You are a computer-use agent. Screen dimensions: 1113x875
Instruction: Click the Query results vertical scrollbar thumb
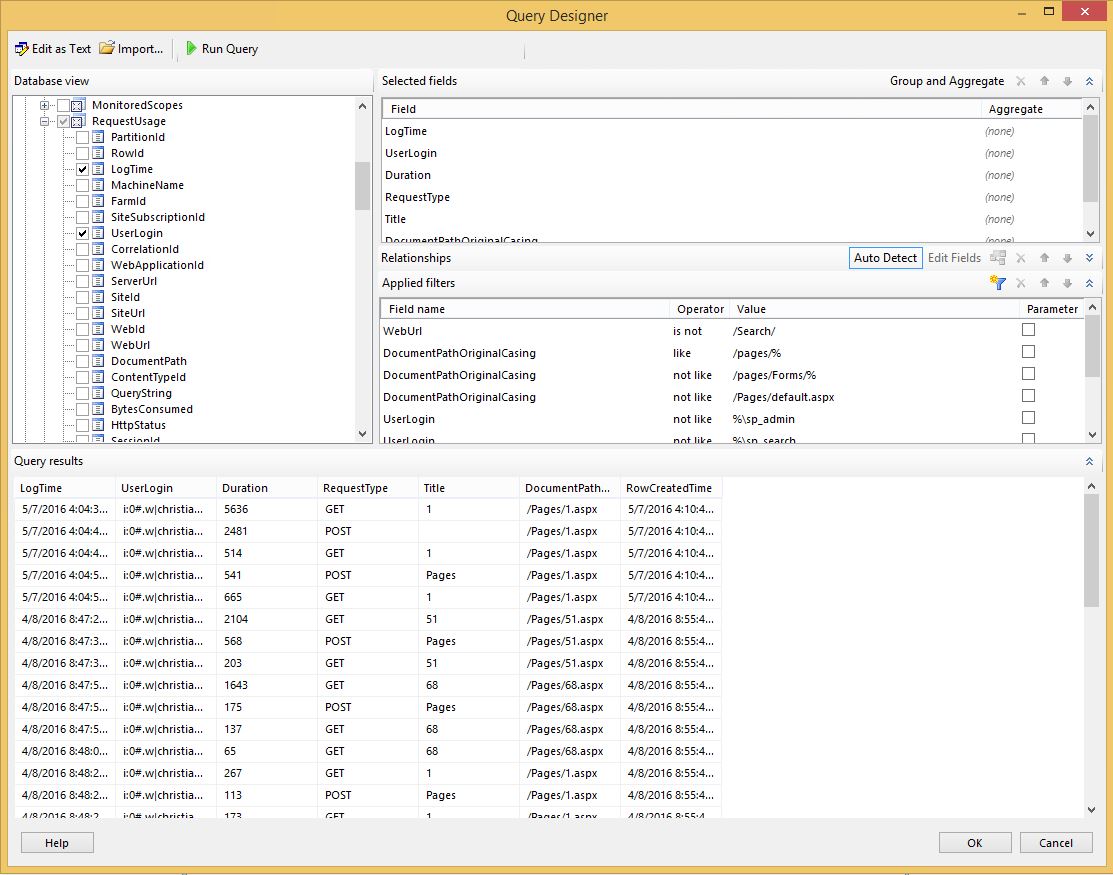click(x=1091, y=551)
